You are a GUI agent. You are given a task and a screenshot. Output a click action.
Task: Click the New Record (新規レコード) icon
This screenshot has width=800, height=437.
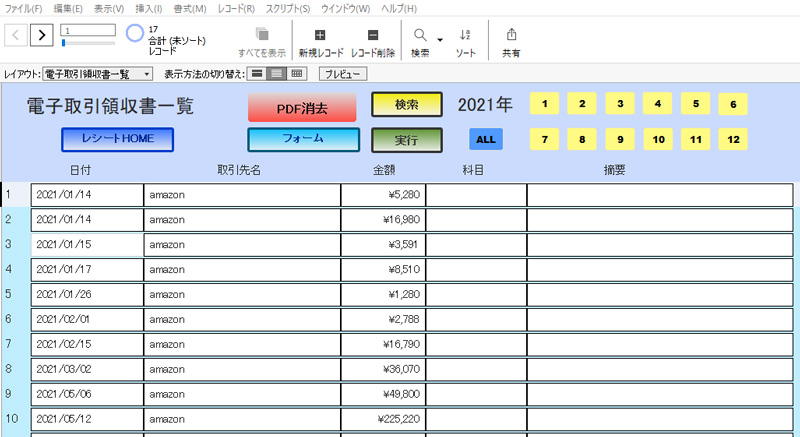coord(320,35)
